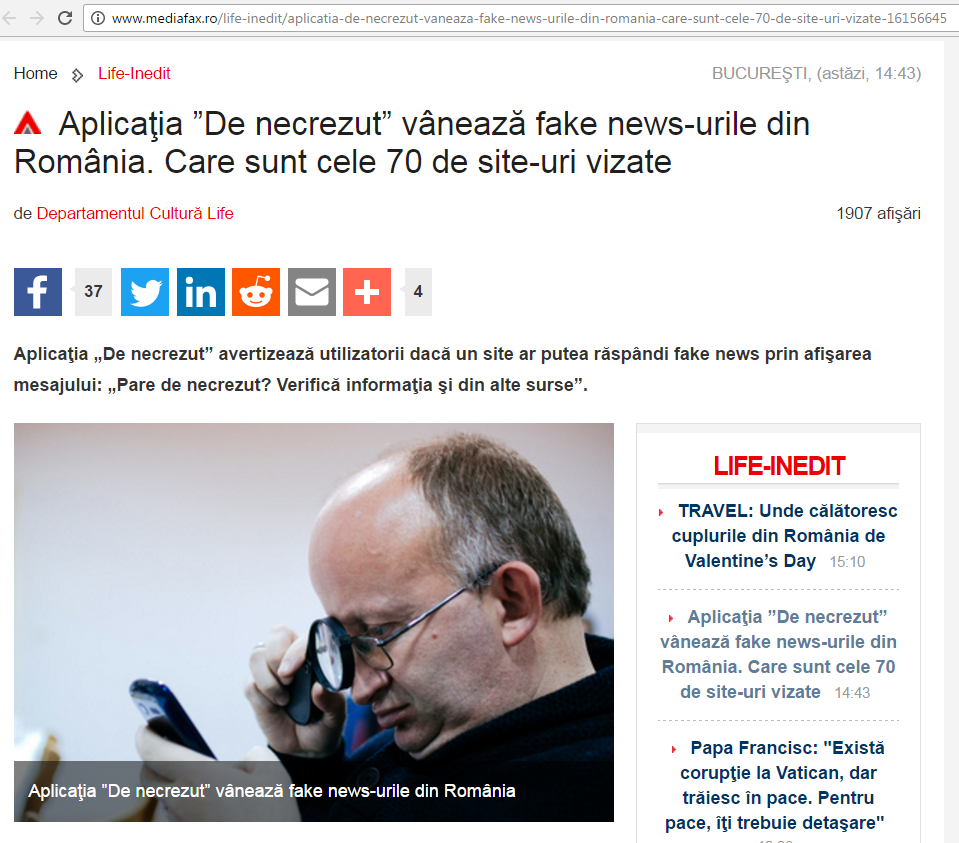Open sidebar article about De necrezut app
Image resolution: width=959 pixels, height=843 pixels.
point(778,654)
